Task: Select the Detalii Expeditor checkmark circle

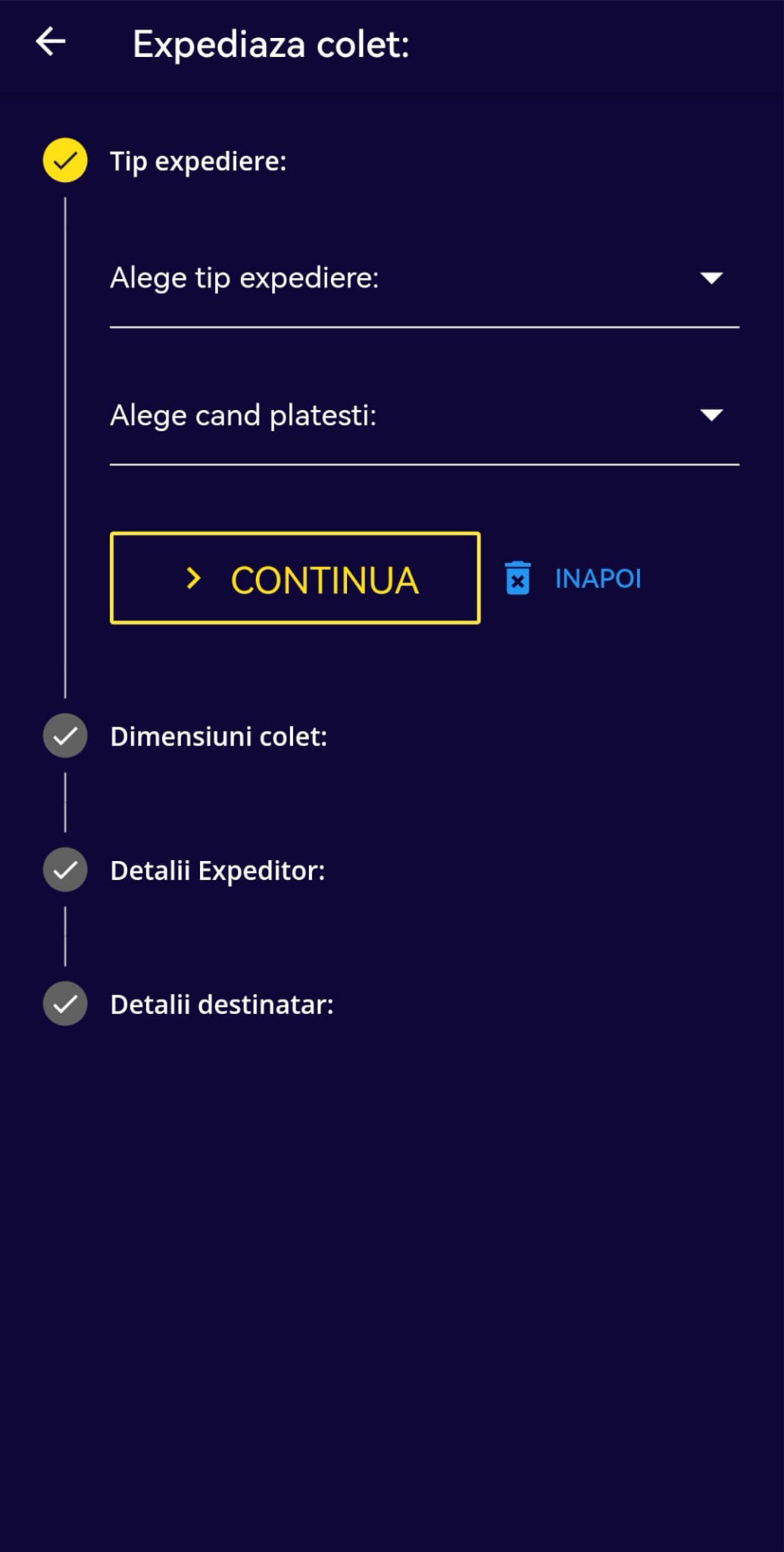Action: click(65, 870)
